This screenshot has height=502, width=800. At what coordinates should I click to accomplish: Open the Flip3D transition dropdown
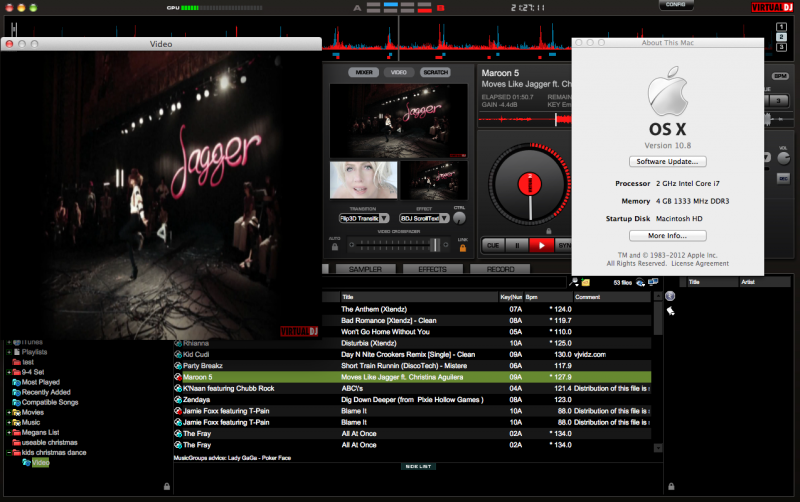coord(364,218)
